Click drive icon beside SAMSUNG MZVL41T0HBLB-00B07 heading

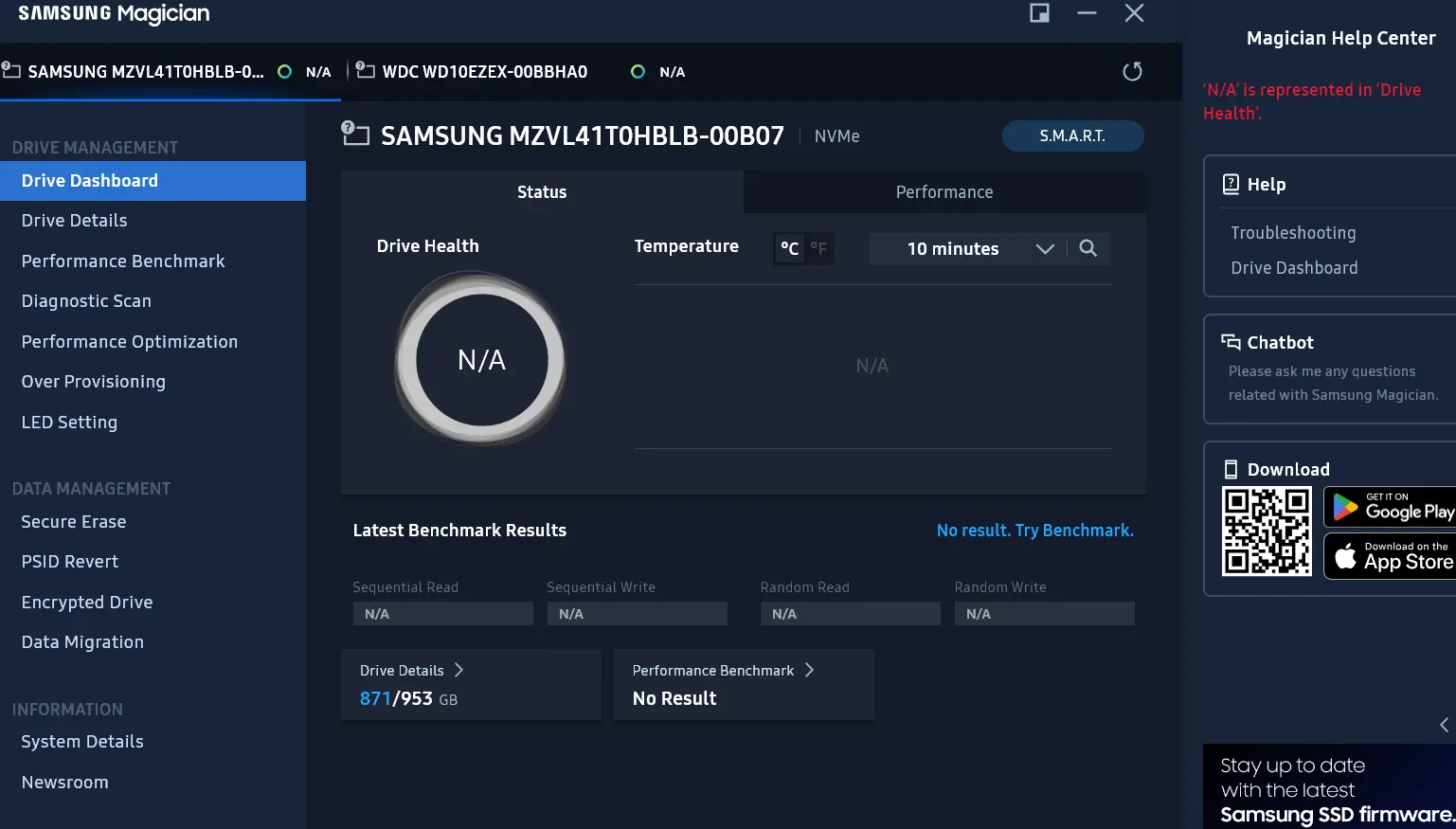click(355, 135)
